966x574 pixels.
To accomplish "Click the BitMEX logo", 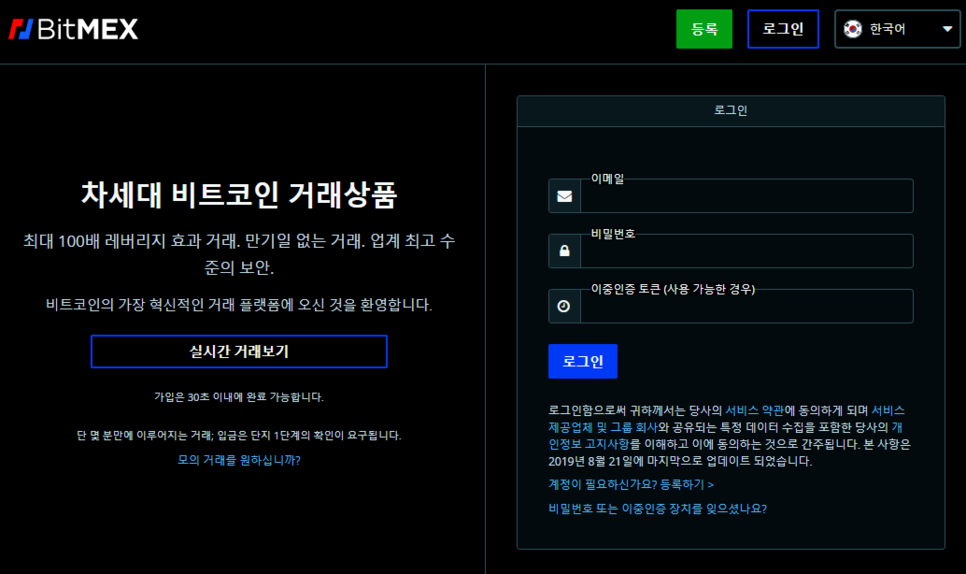I will [x=73, y=29].
